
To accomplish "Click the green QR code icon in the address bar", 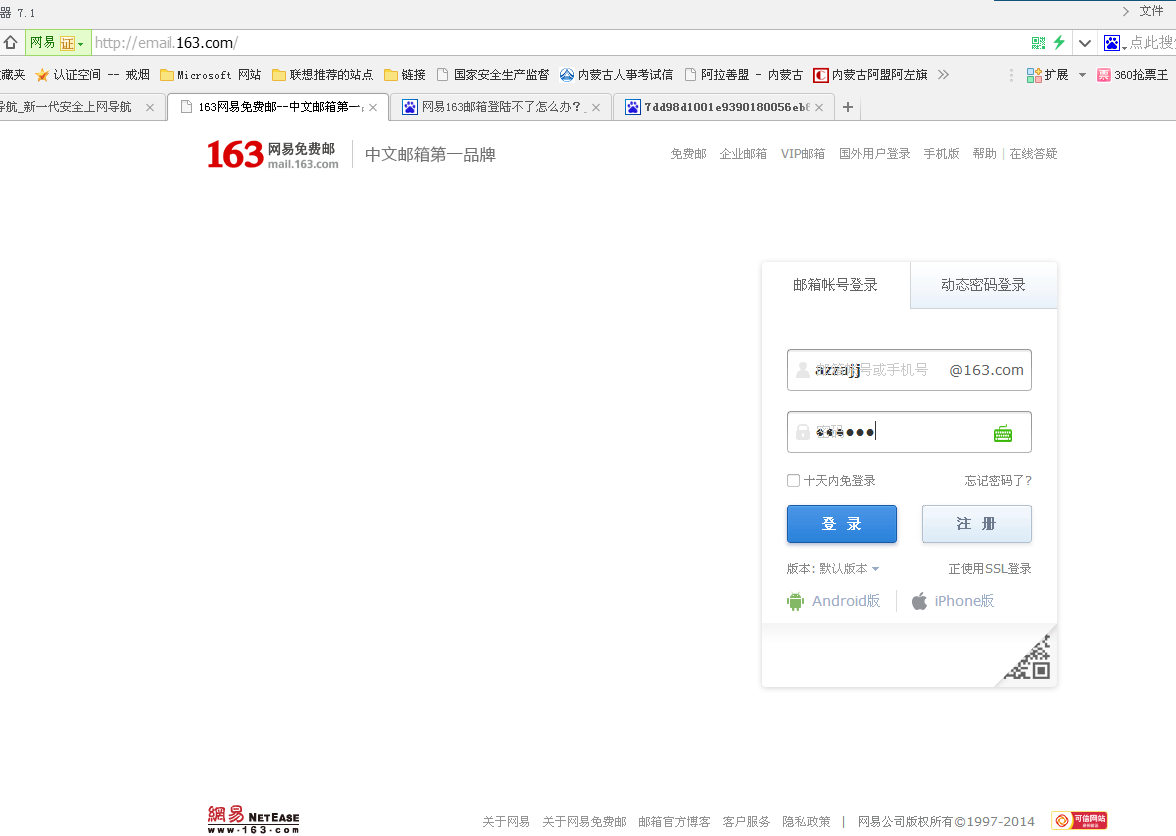I will (1038, 43).
